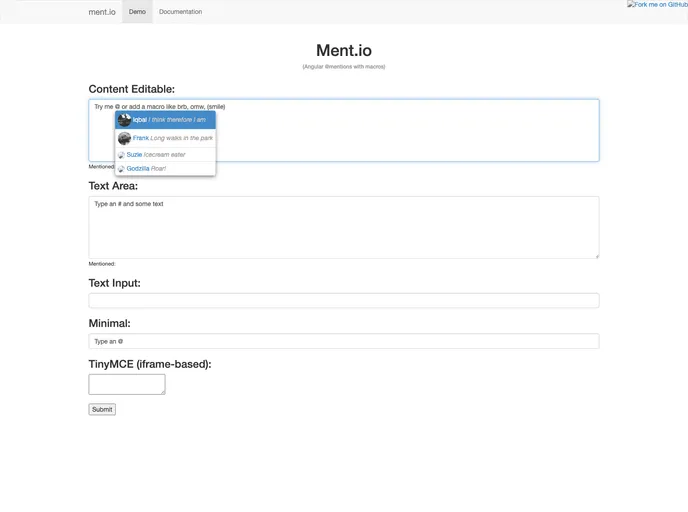The image size is (688, 512).
Task: Focus the Content Editable text box
Action: (344, 130)
